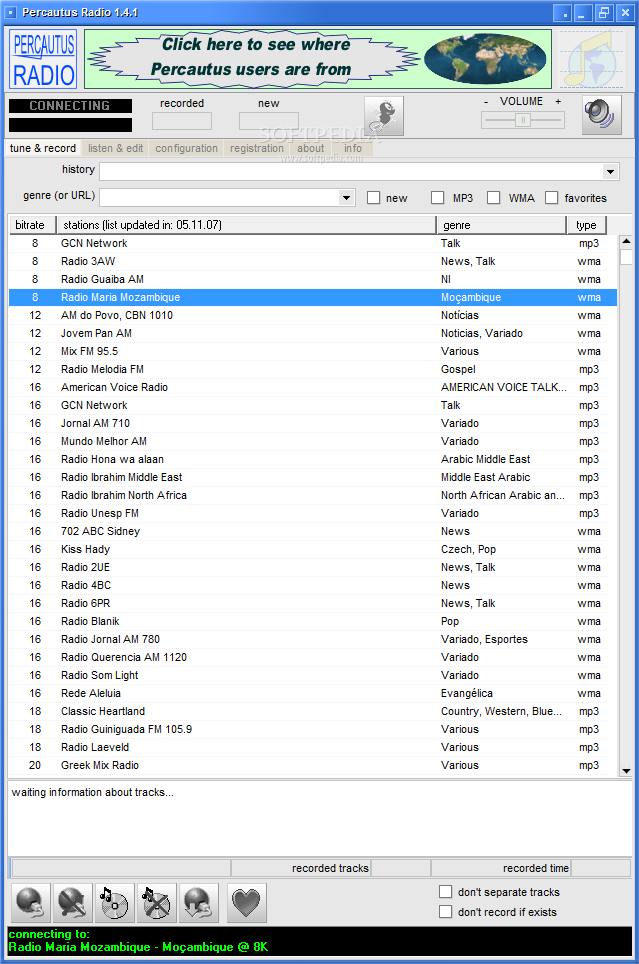The image size is (639, 964).
Task: Select the Jornal AM 710 station
Action: [x=313, y=423]
